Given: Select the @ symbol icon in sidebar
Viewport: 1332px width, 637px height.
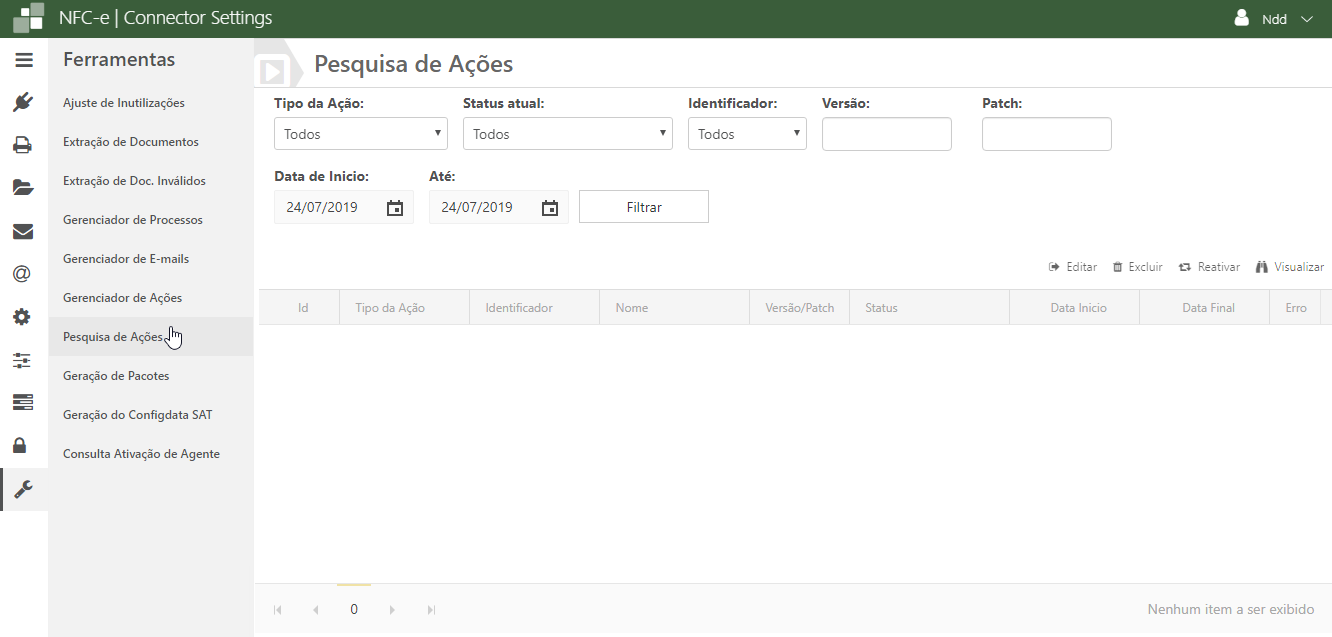Looking at the screenshot, I should tap(22, 274).
